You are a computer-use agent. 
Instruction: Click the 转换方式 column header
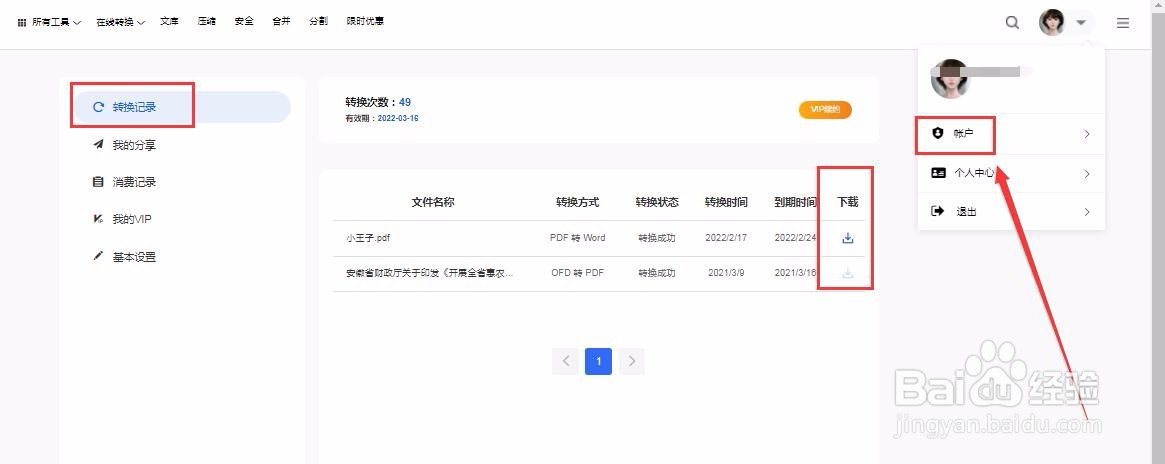(577, 202)
